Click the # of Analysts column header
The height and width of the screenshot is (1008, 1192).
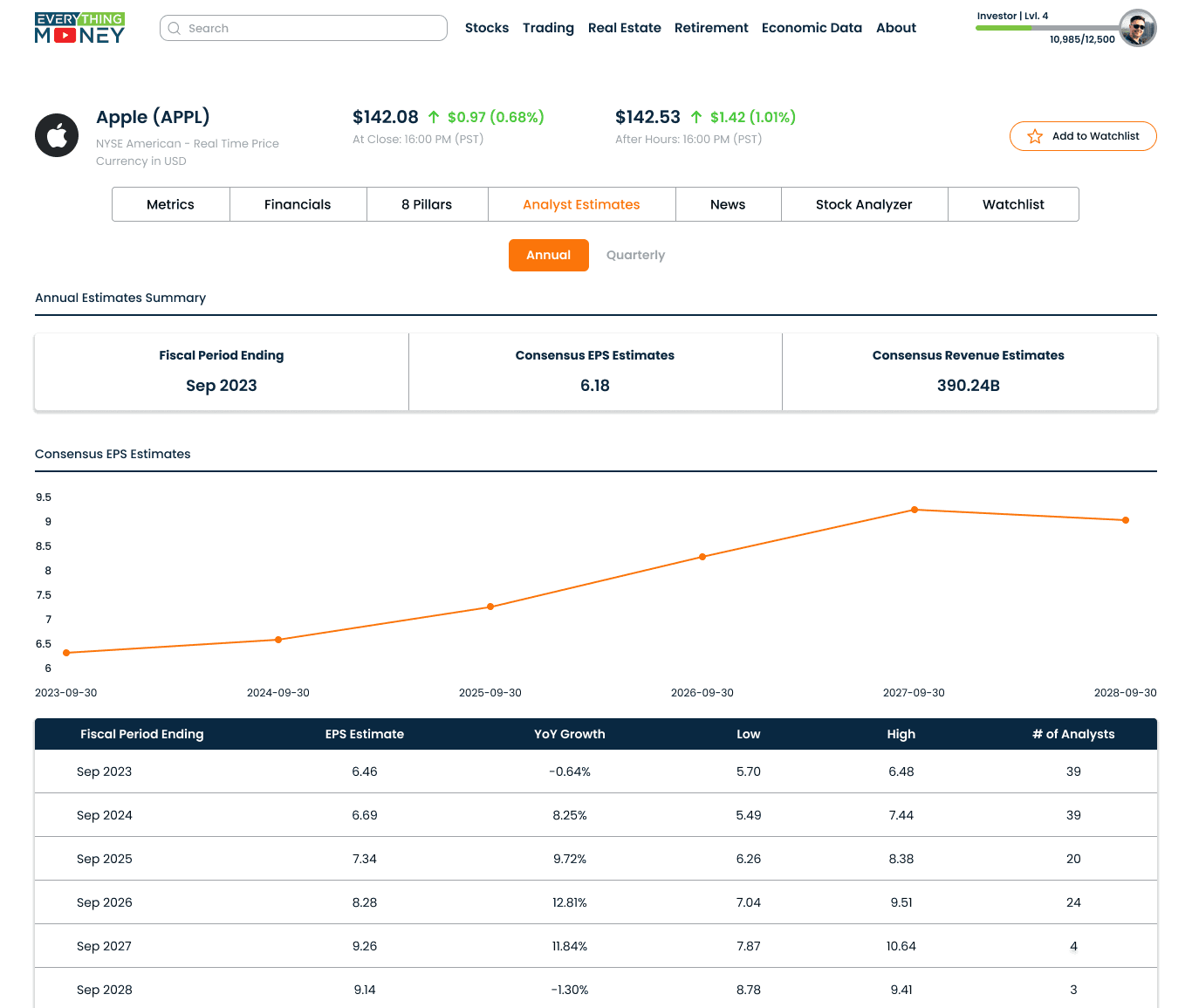(1073, 734)
